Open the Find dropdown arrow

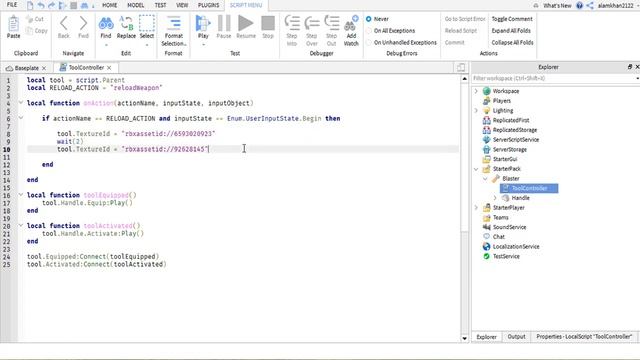(106, 44)
